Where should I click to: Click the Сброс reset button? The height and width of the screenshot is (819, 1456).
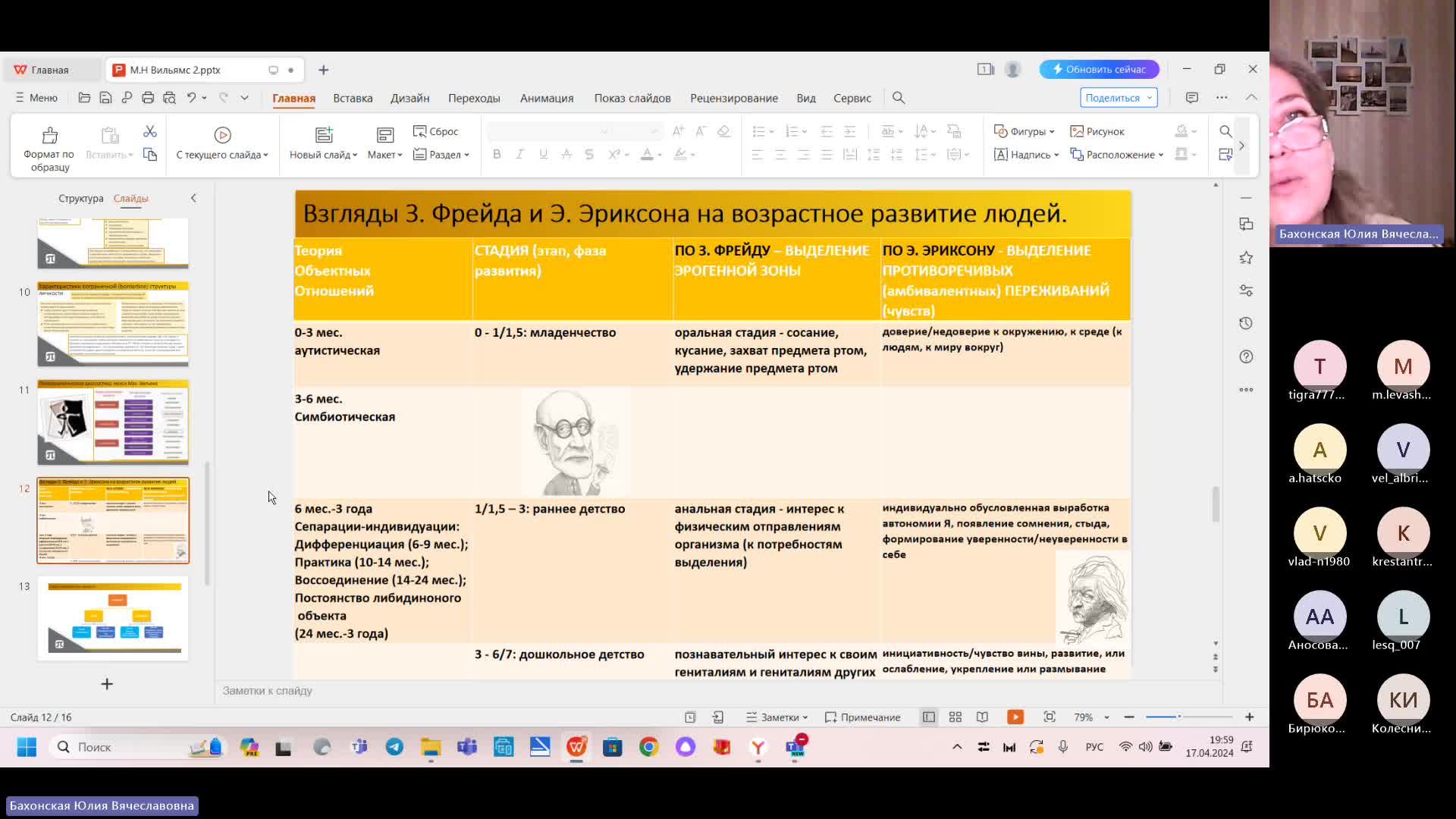(x=435, y=131)
